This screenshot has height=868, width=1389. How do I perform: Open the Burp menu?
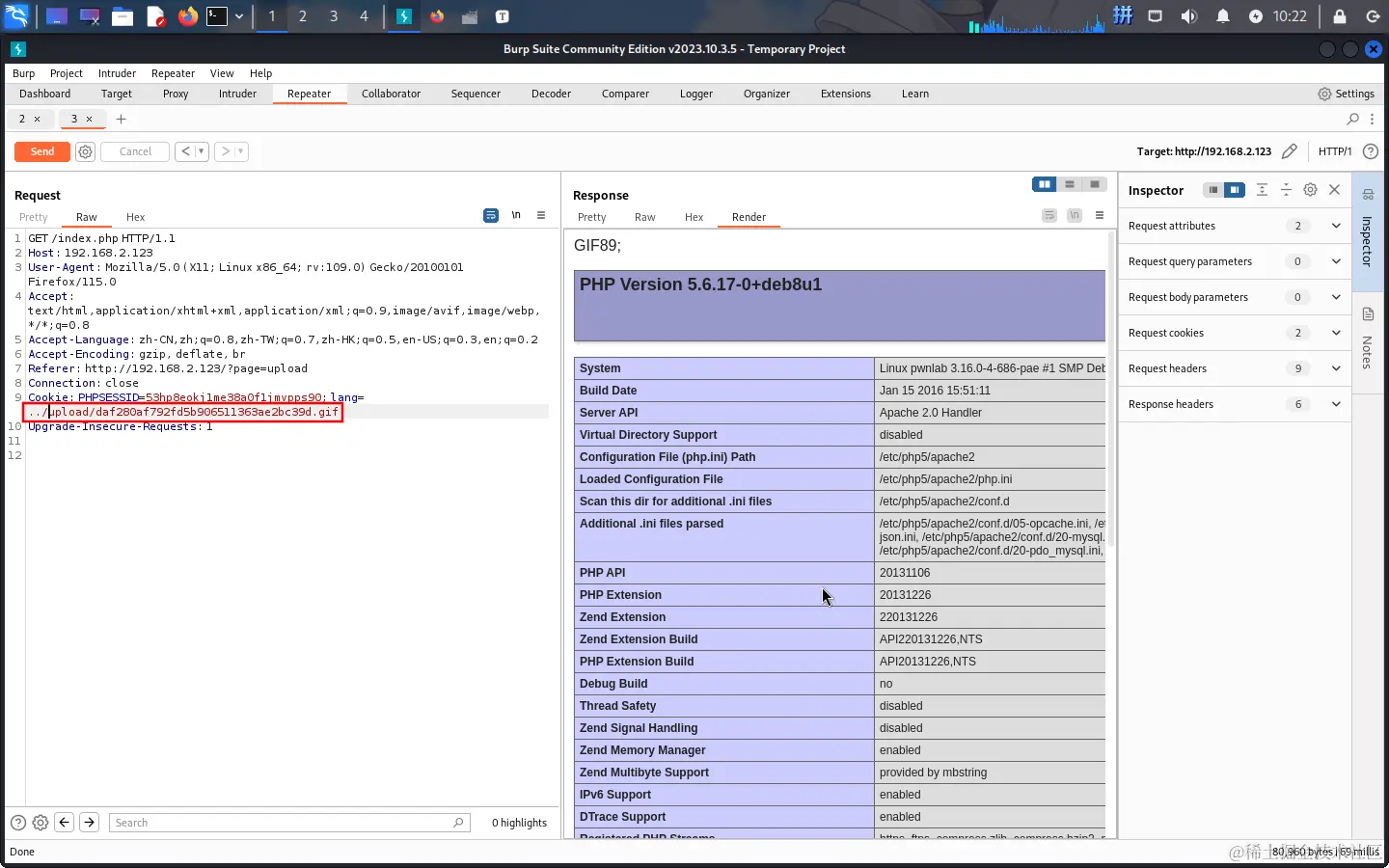click(23, 73)
